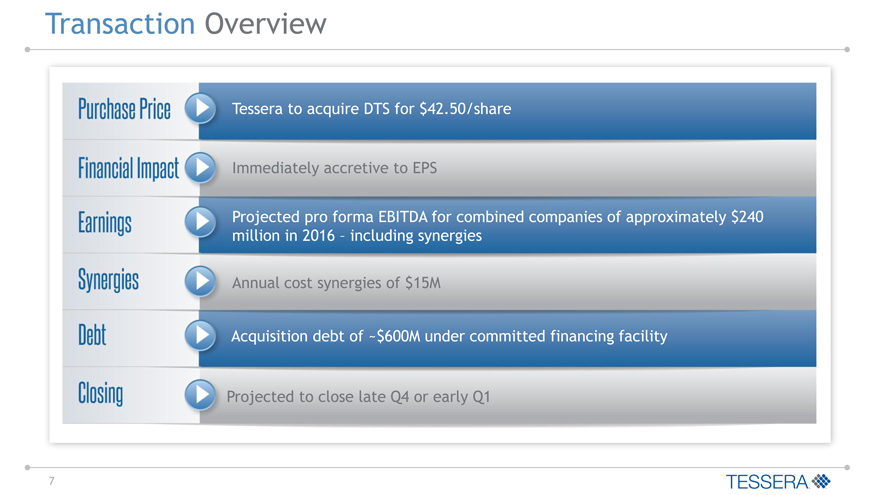This screenshot has width=880, height=495.
Task: Select the Purchase Price label
Action: click(x=124, y=108)
